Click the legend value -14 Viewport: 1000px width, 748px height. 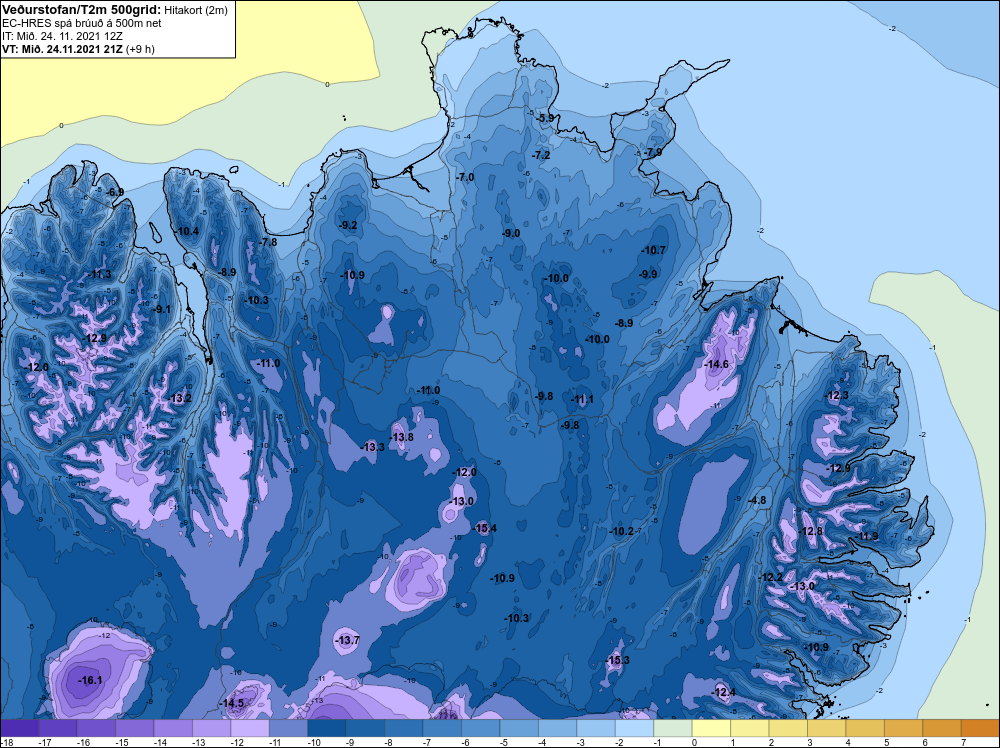coord(159,742)
